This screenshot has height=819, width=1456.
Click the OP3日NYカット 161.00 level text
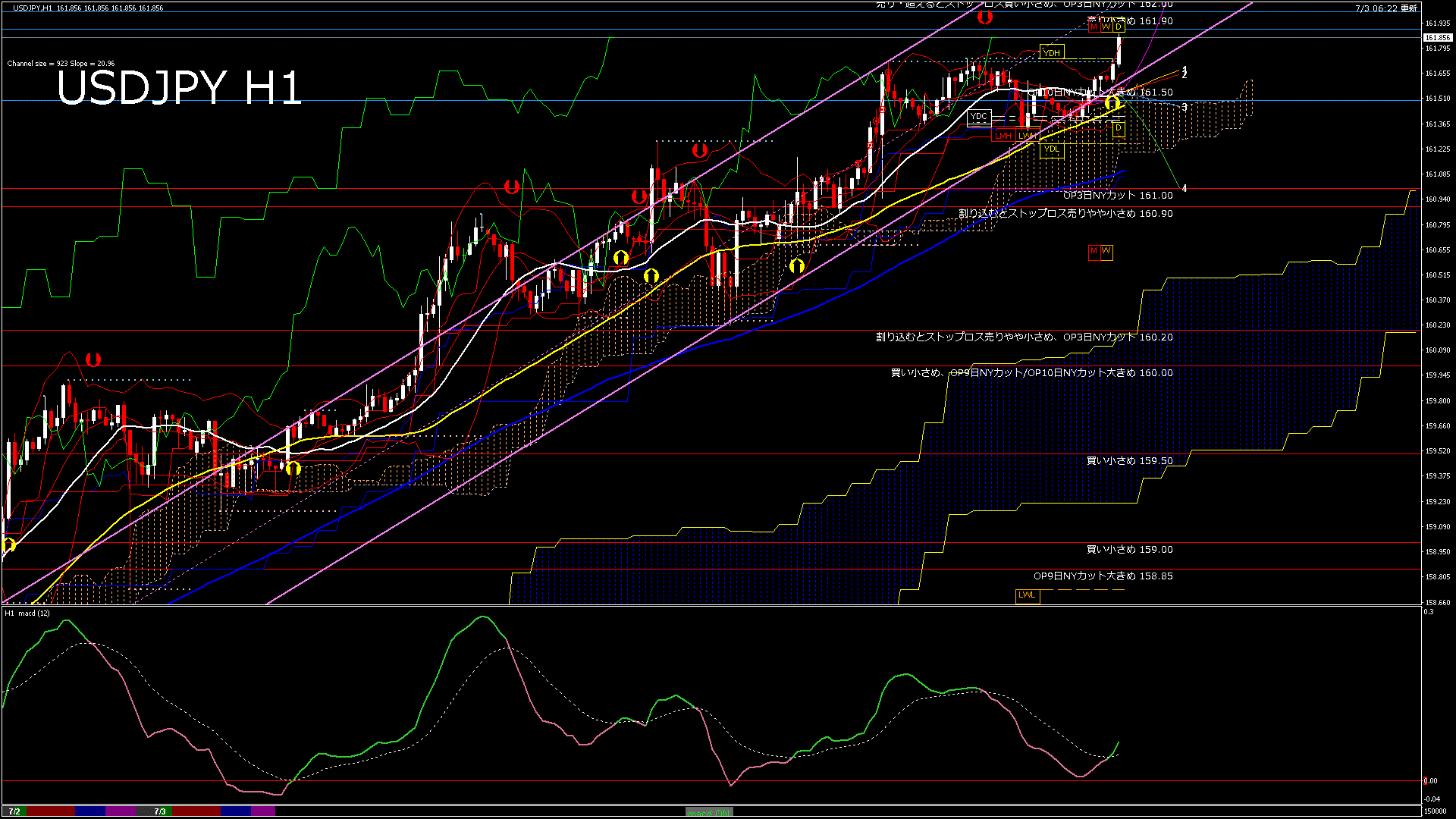[x=1118, y=196]
